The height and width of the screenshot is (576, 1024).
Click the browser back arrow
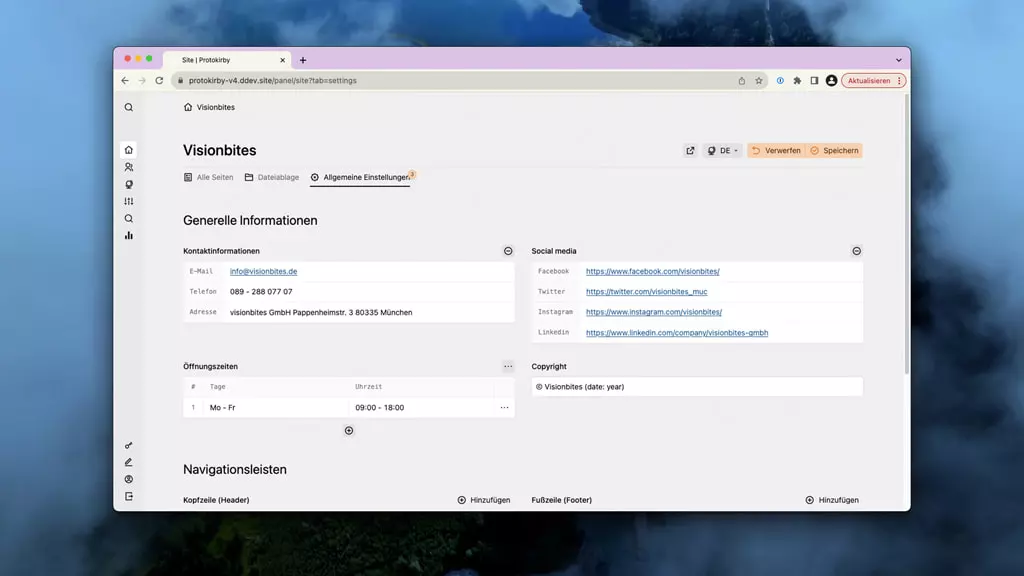point(125,80)
